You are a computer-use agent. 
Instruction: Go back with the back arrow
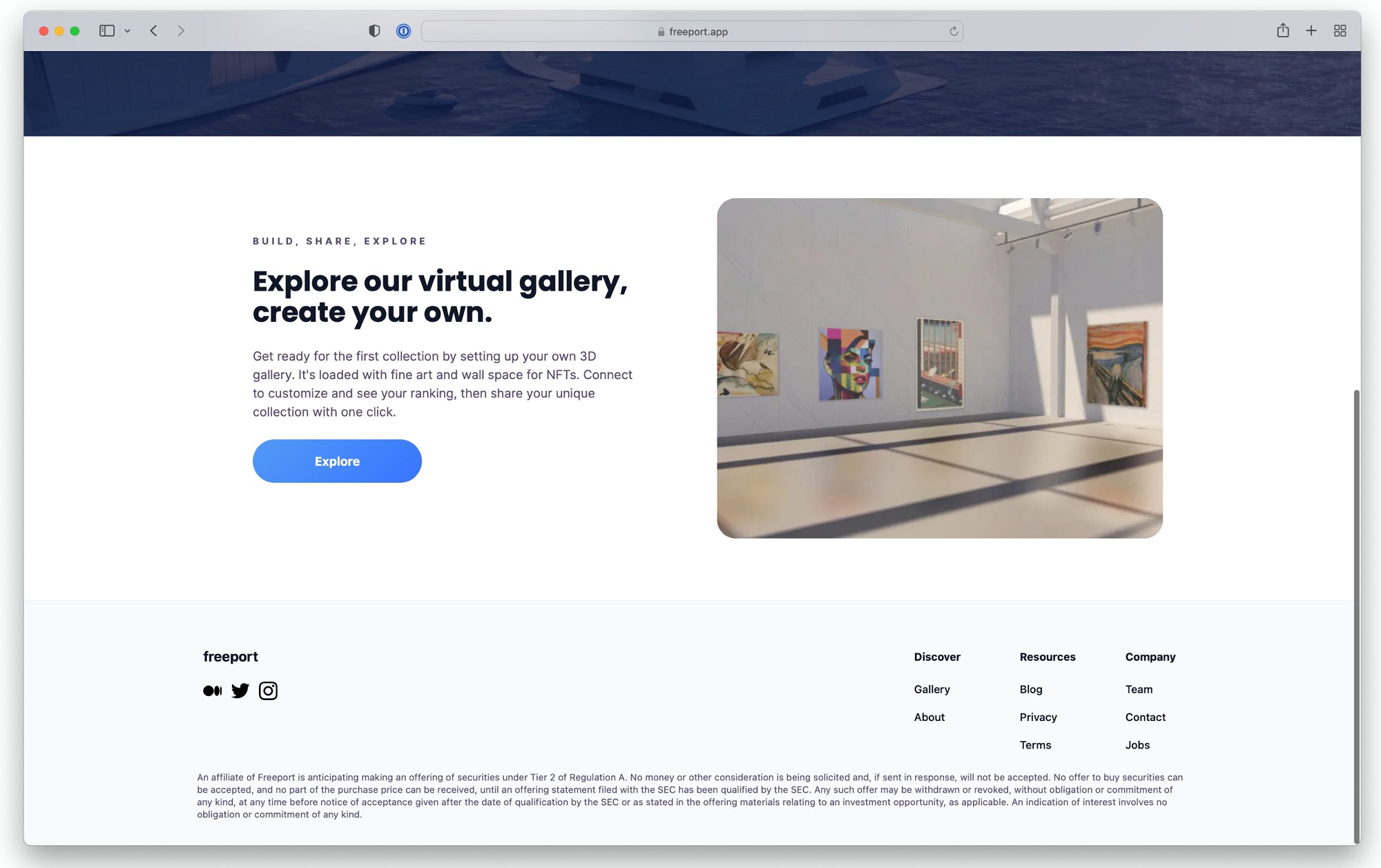pyautogui.click(x=154, y=31)
